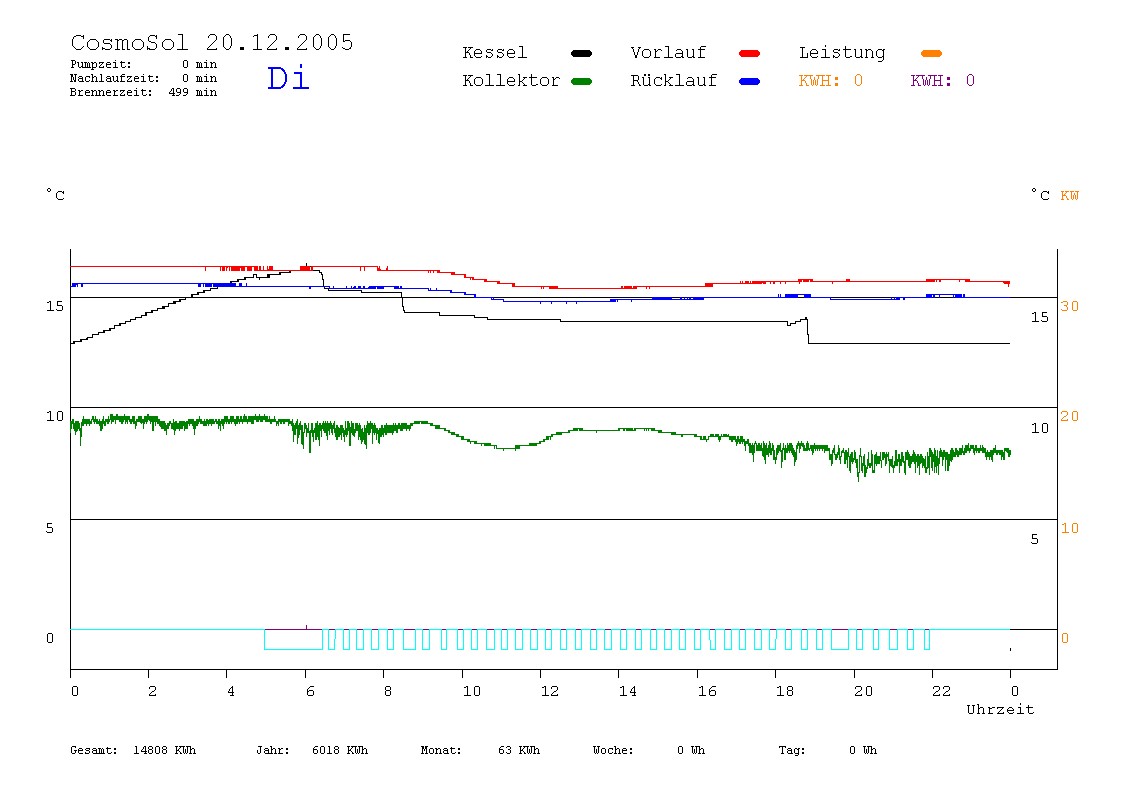The height and width of the screenshot is (812, 1148).
Task: Click the 'Brennerzeit: 499 min' line
Action: [x=144, y=92]
